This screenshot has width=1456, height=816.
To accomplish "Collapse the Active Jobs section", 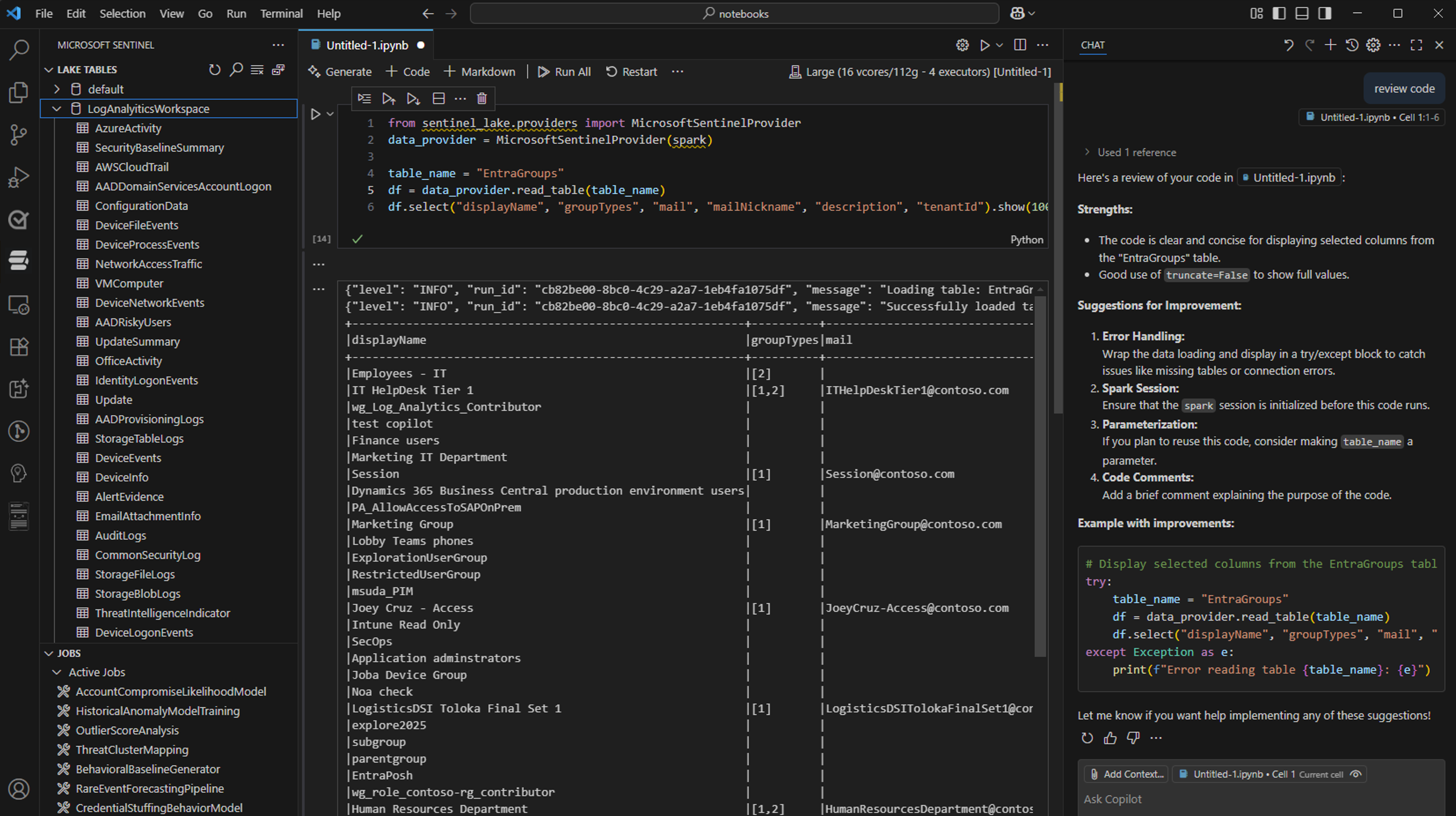I will tap(57, 672).
